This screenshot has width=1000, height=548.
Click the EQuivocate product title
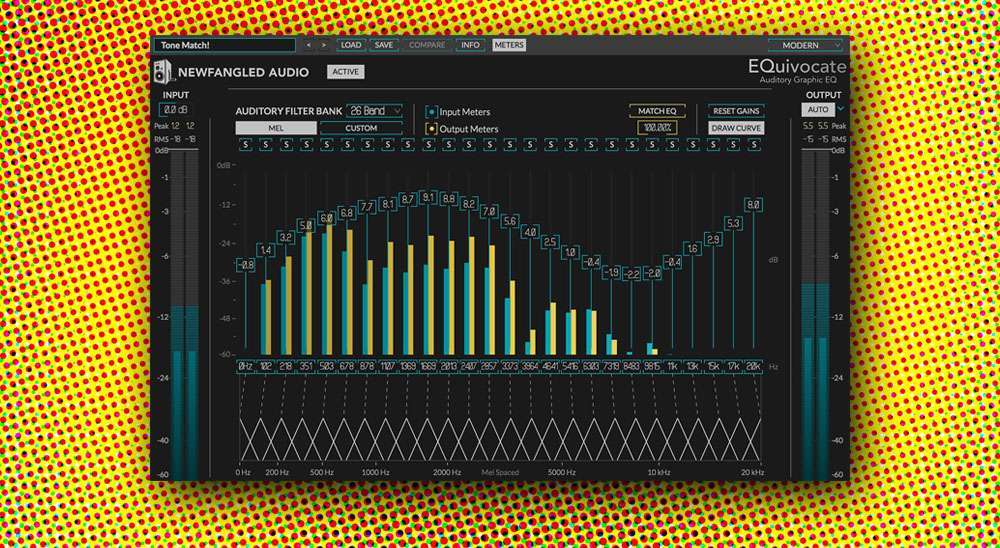[798, 67]
